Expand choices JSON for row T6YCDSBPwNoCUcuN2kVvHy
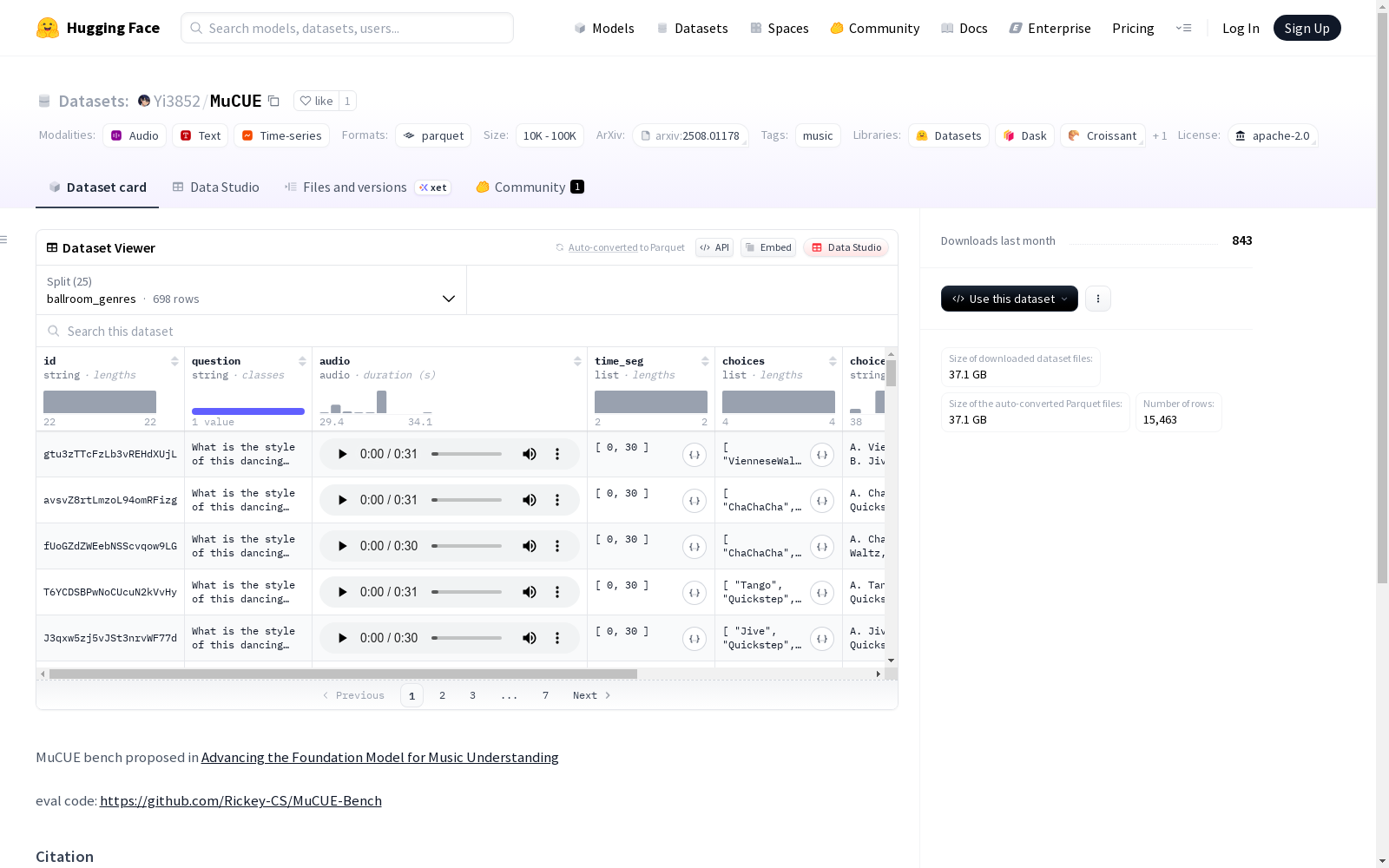The image size is (1389, 868). [x=822, y=593]
